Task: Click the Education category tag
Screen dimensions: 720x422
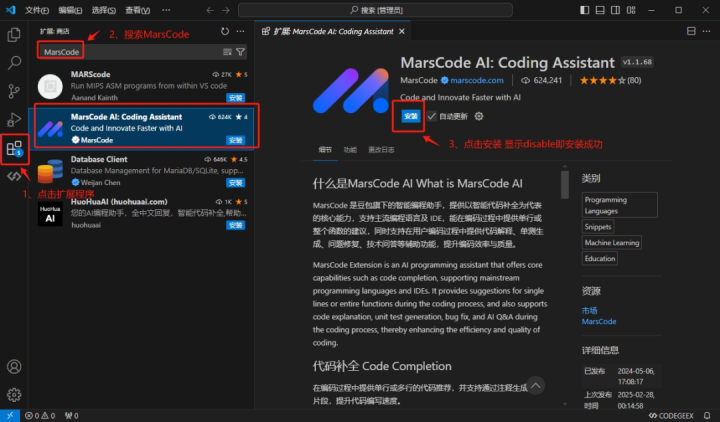Action: (x=600, y=259)
